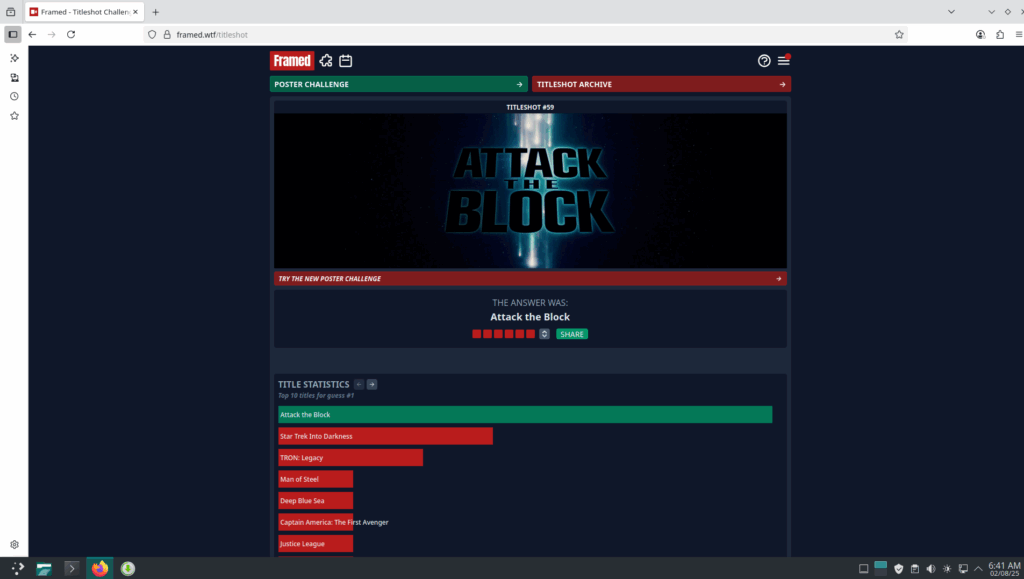This screenshot has height=579, width=1024.
Task: Expand the guess results toggle beside red squares
Action: pos(545,334)
